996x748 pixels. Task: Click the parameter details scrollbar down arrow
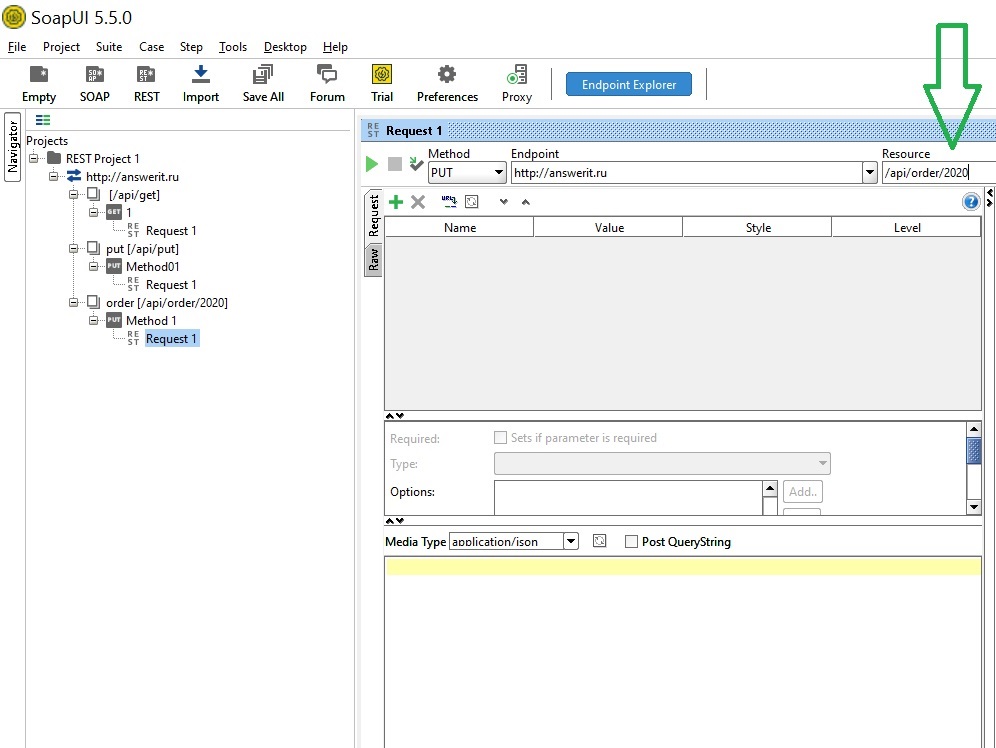(x=974, y=507)
